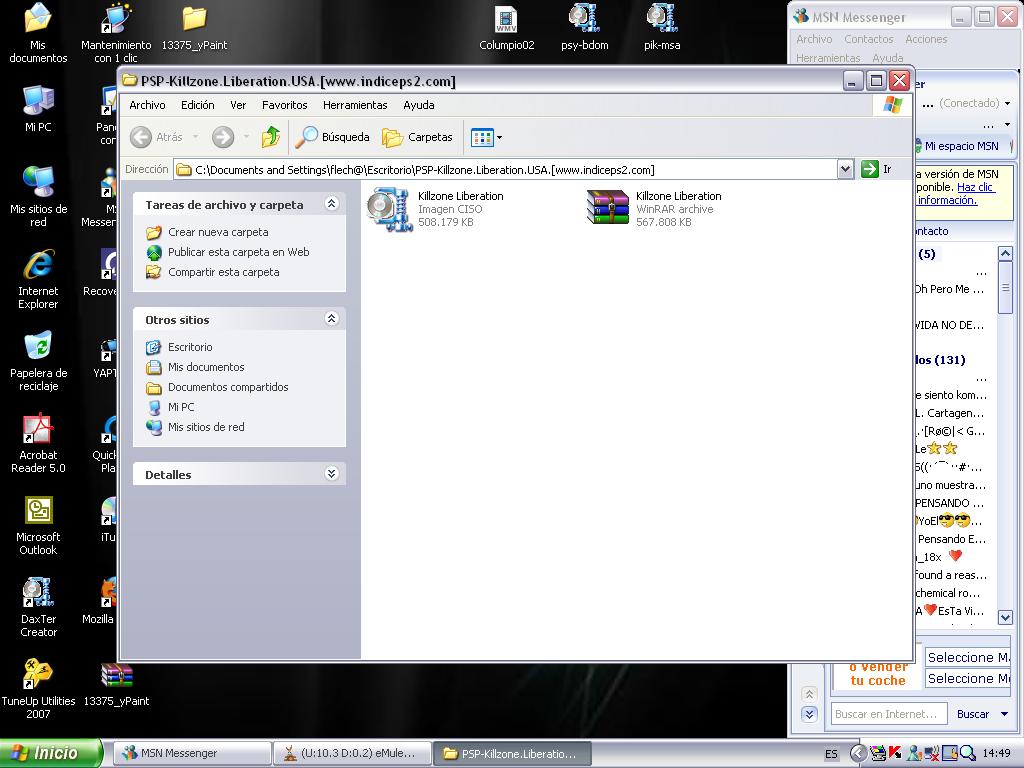
Task: Expand the address bar dropdown
Action: tap(845, 170)
